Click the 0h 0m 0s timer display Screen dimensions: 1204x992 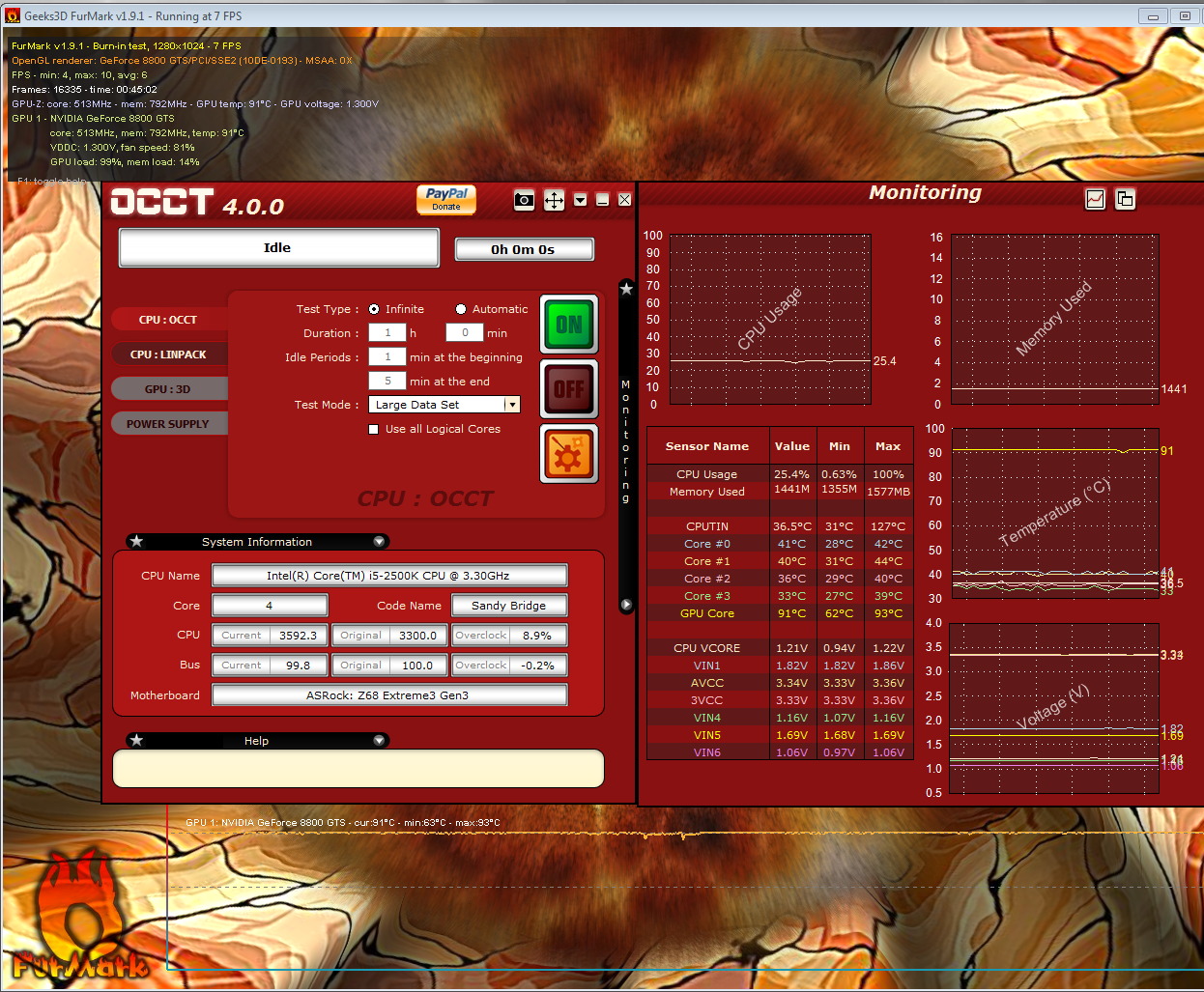[x=524, y=249]
